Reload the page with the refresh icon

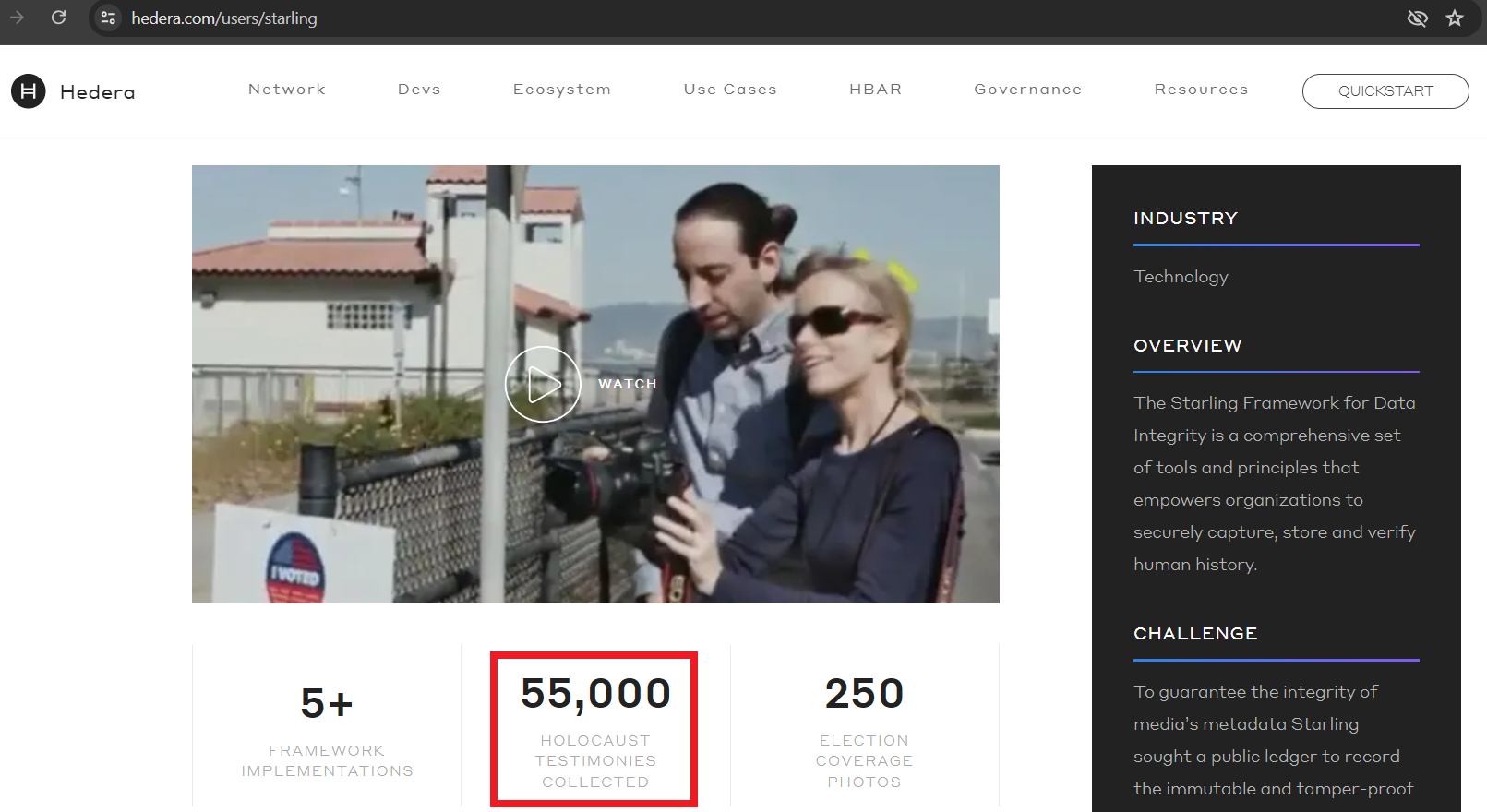(58, 18)
